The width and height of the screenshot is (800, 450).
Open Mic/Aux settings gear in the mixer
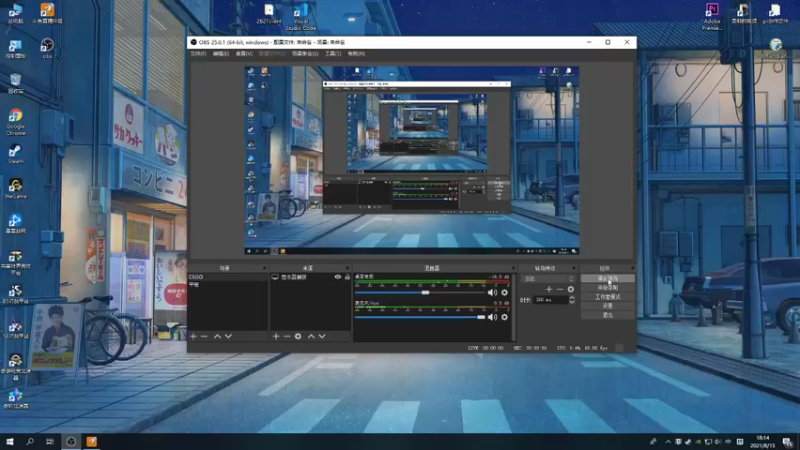point(505,317)
